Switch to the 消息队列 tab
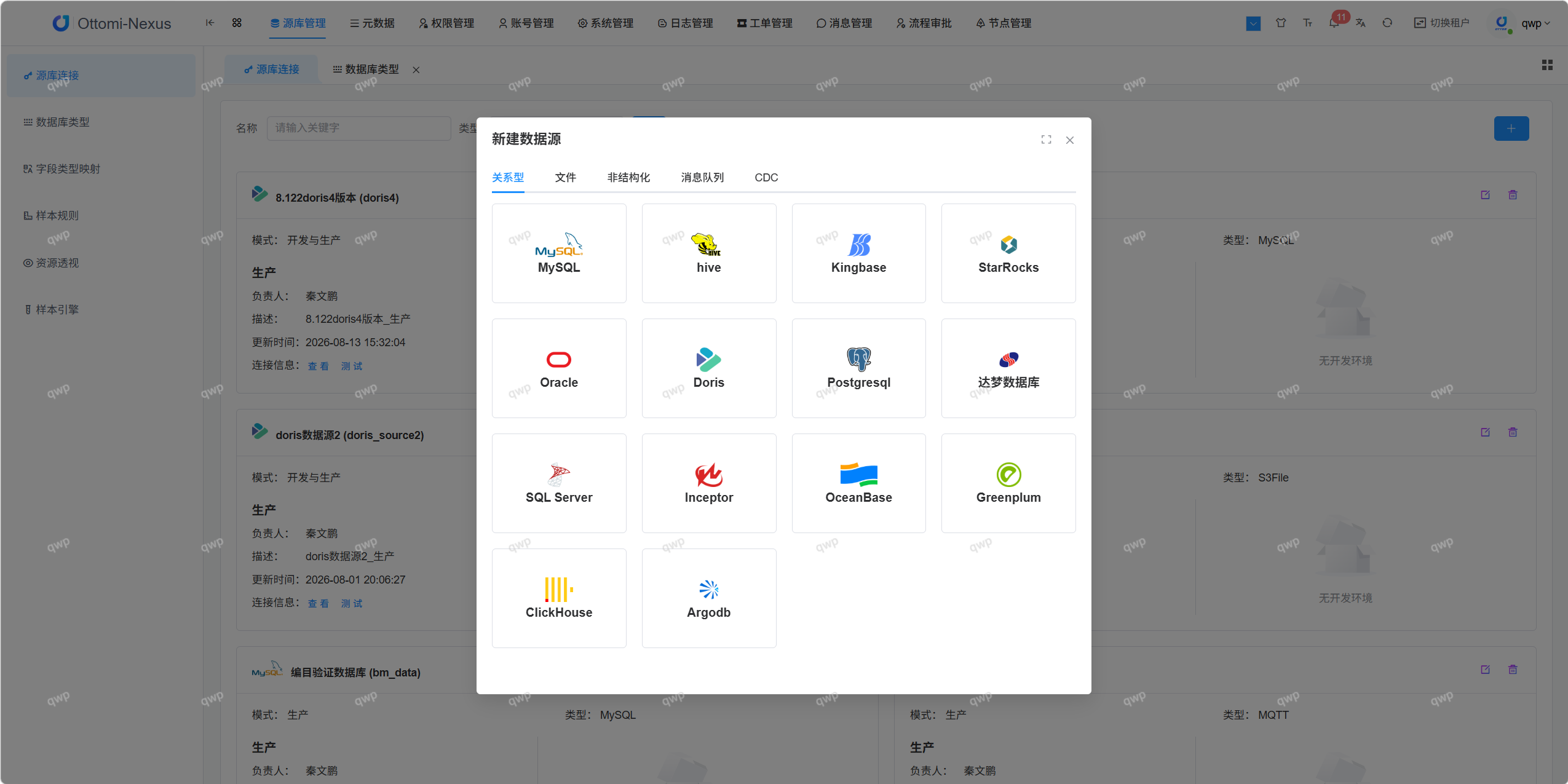The image size is (1568, 784). tap(702, 178)
